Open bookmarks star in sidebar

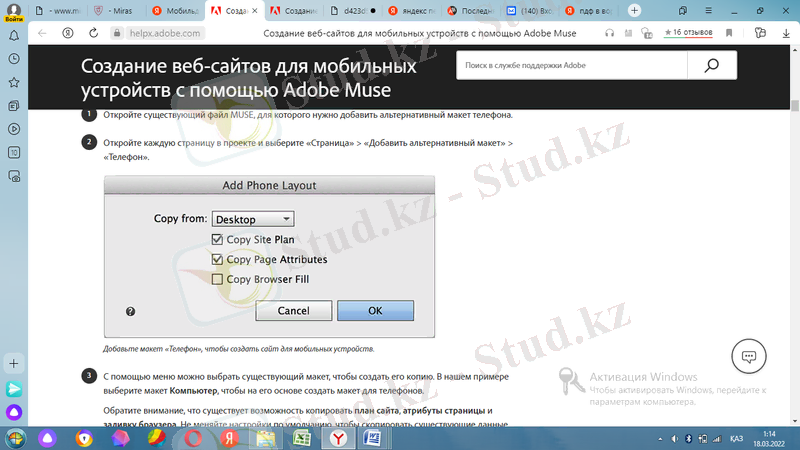click(x=14, y=82)
